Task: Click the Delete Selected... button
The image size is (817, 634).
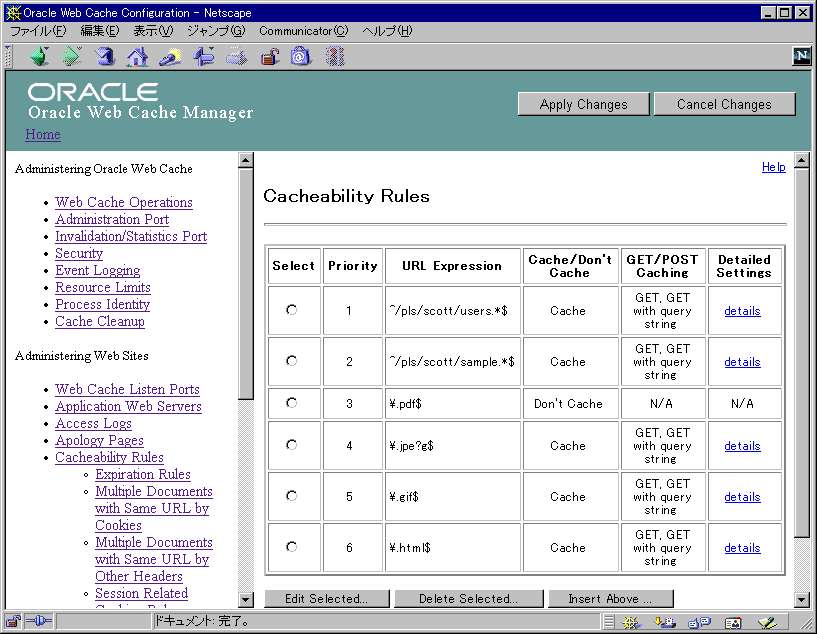Action: pos(468,599)
